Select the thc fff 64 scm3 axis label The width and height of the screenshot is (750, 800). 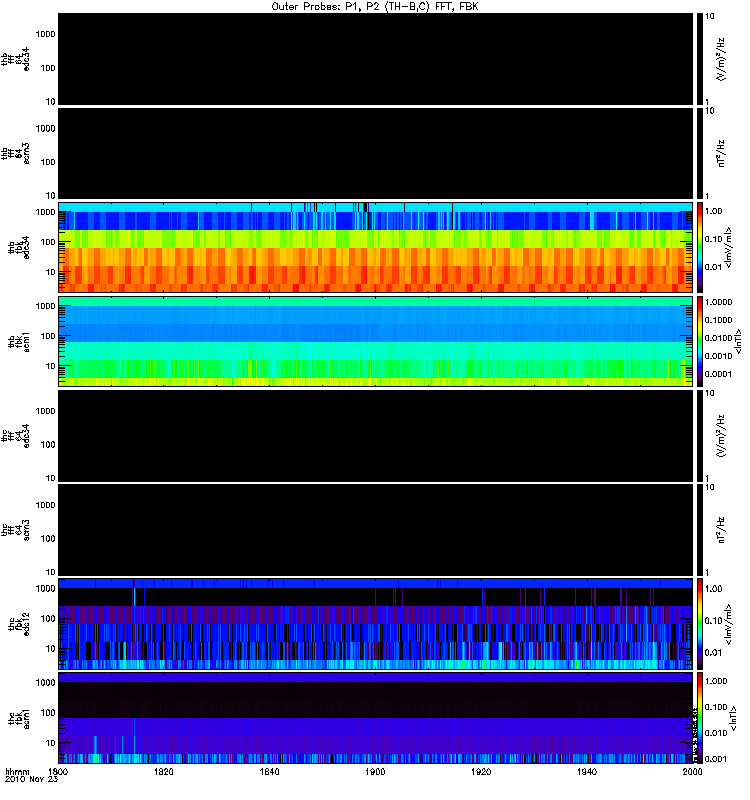(x=15, y=530)
